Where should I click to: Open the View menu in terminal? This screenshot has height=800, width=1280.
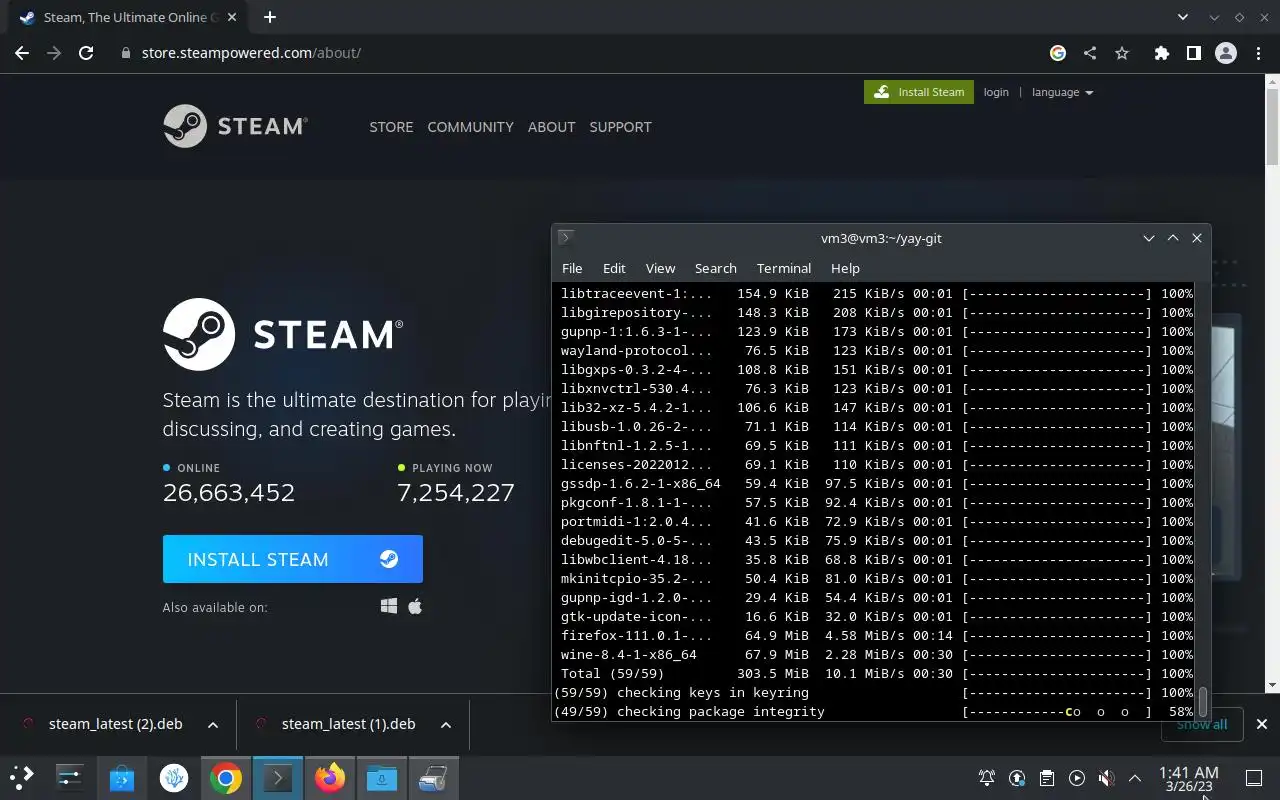click(x=660, y=268)
